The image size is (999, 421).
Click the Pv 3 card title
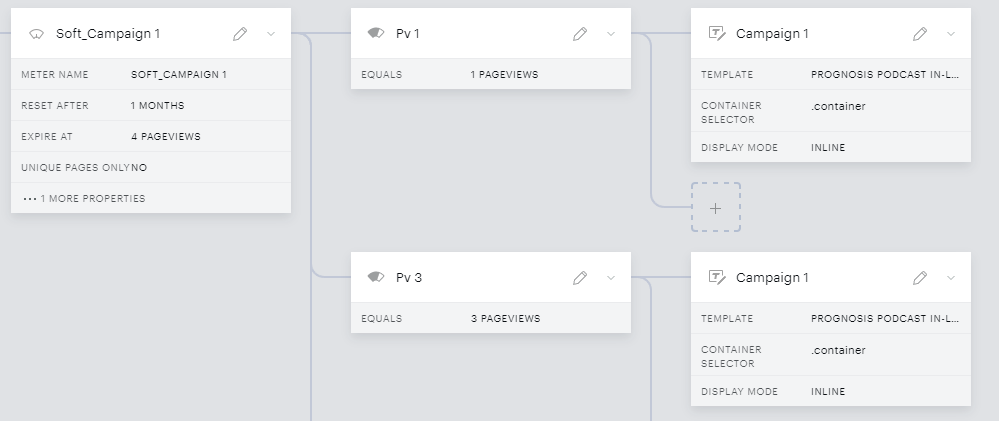(408, 278)
